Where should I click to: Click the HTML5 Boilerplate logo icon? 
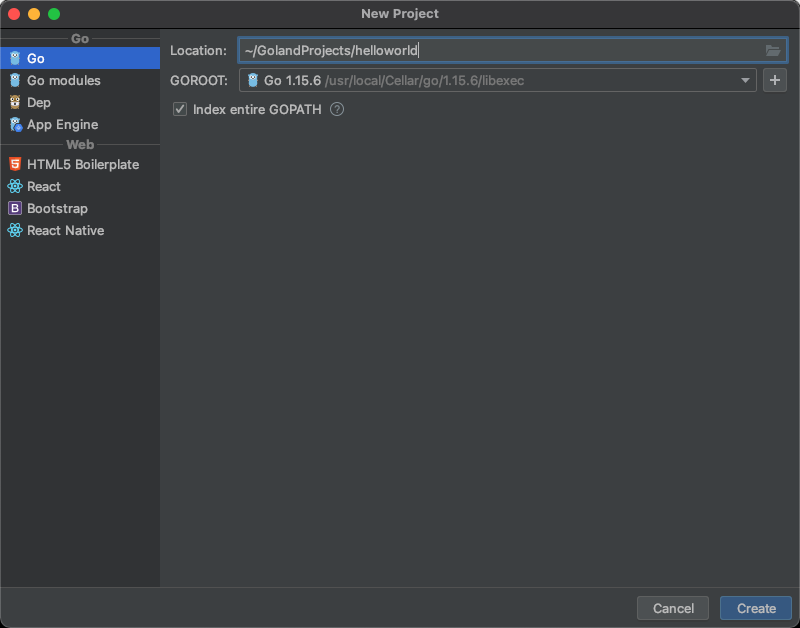pyautogui.click(x=15, y=164)
